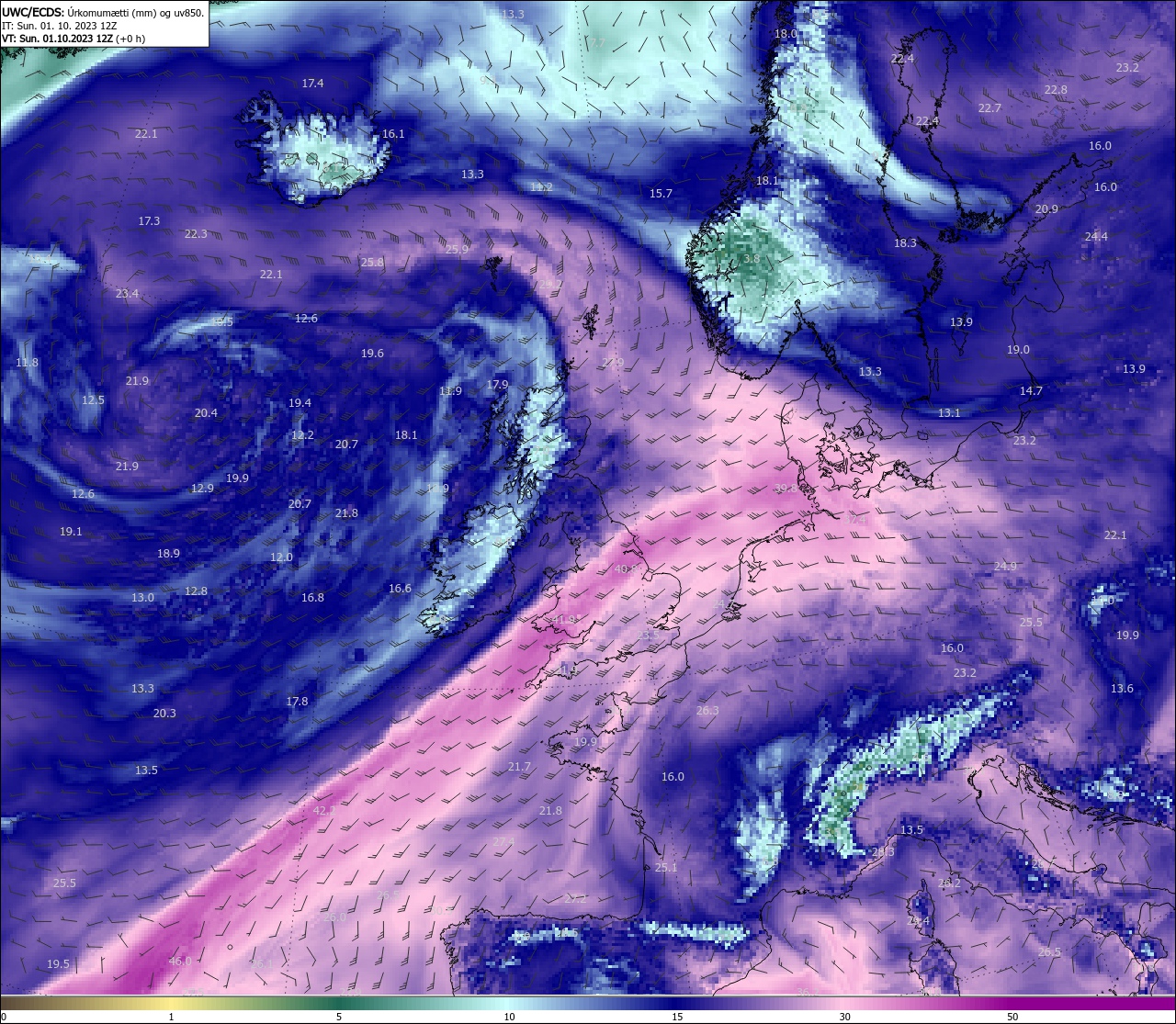Select the 22.3 map value

point(196,234)
